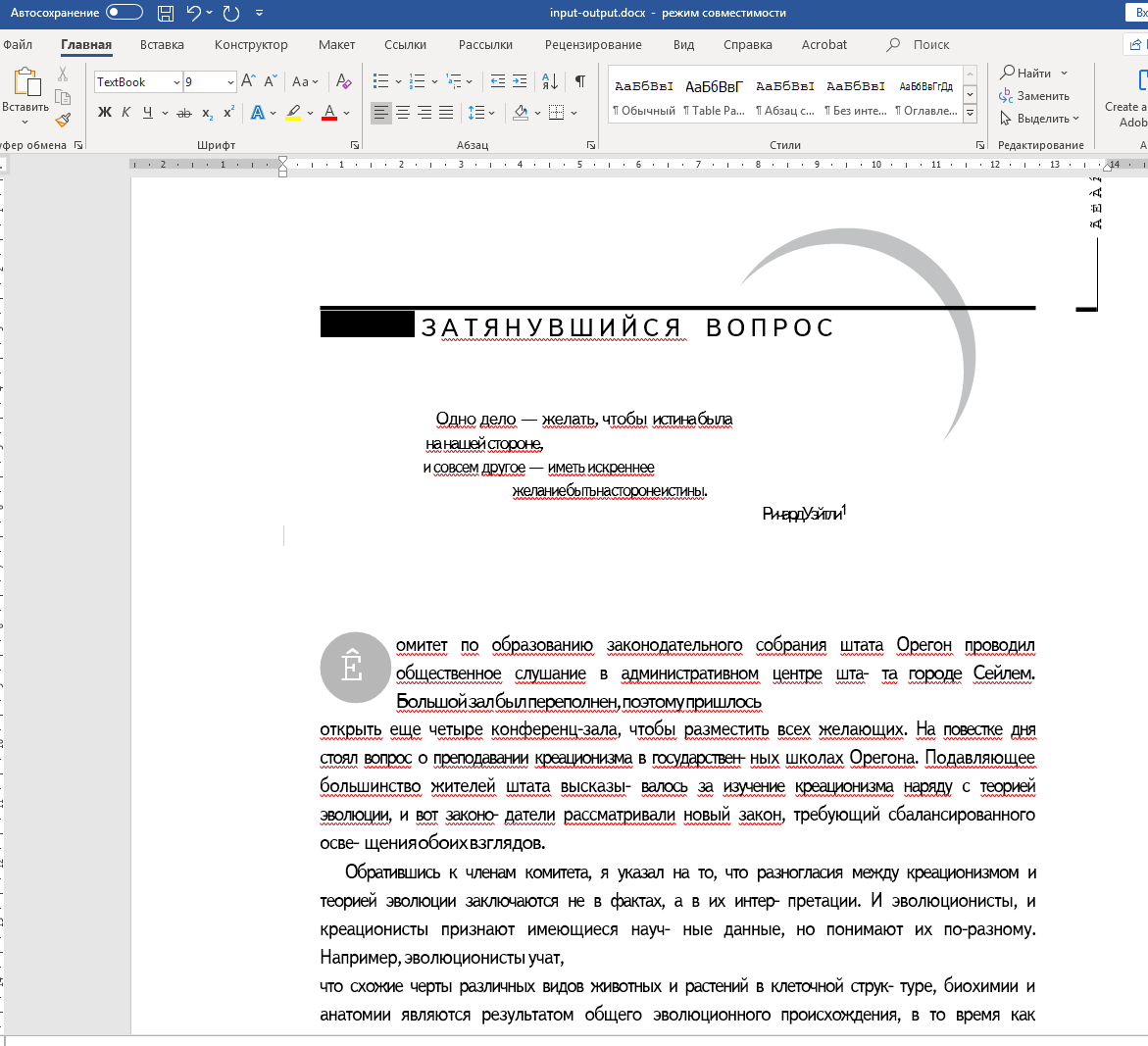Toggle superscript formatting
The image size is (1148, 1046).
(x=228, y=113)
